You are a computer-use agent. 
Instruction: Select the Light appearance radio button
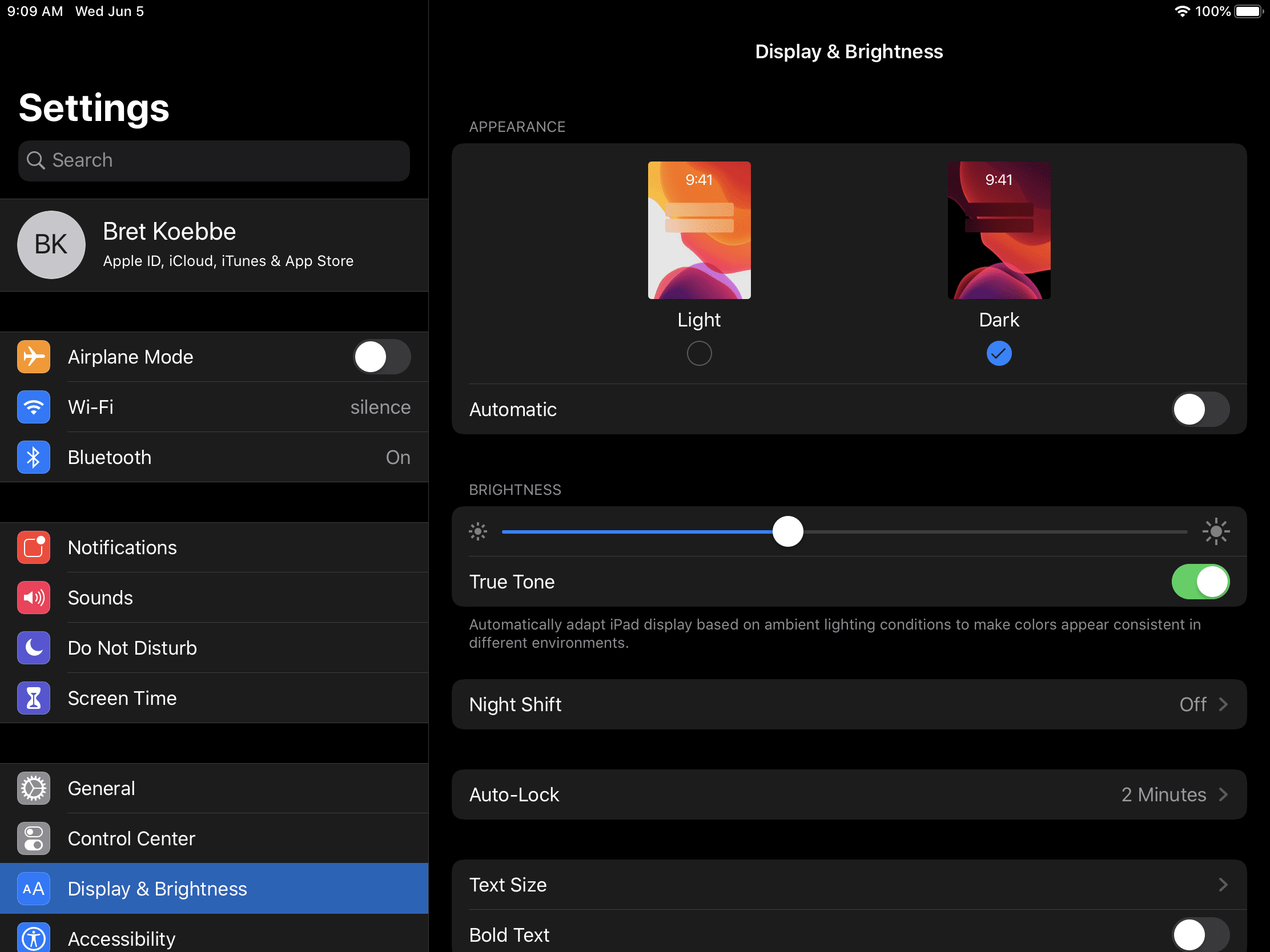[699, 353]
